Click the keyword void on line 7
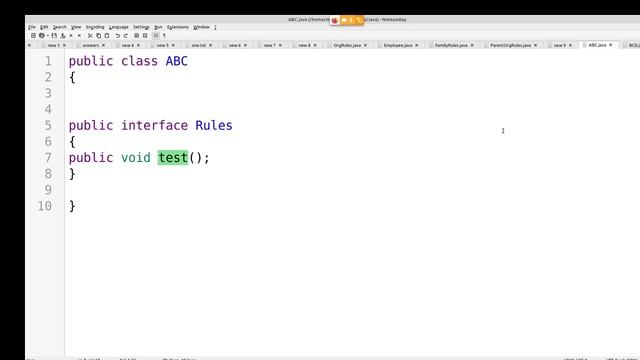Viewport: 640px width, 360px height. click(136, 158)
